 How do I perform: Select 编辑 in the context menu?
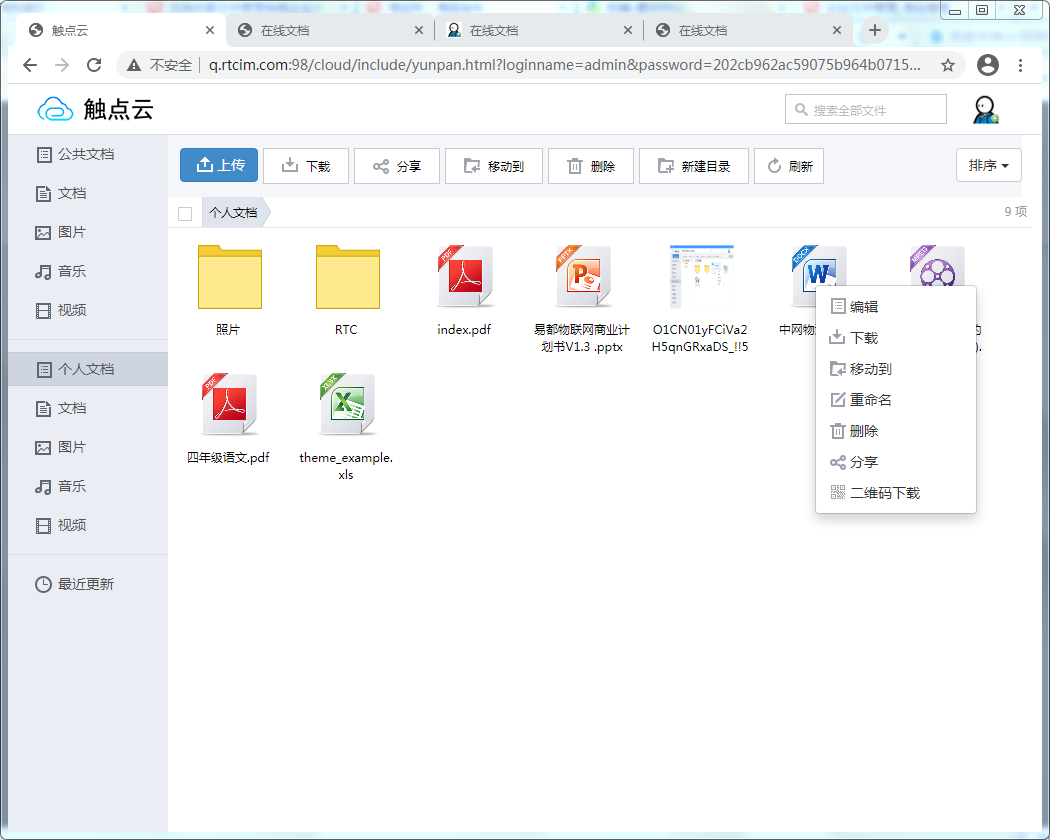pos(864,307)
